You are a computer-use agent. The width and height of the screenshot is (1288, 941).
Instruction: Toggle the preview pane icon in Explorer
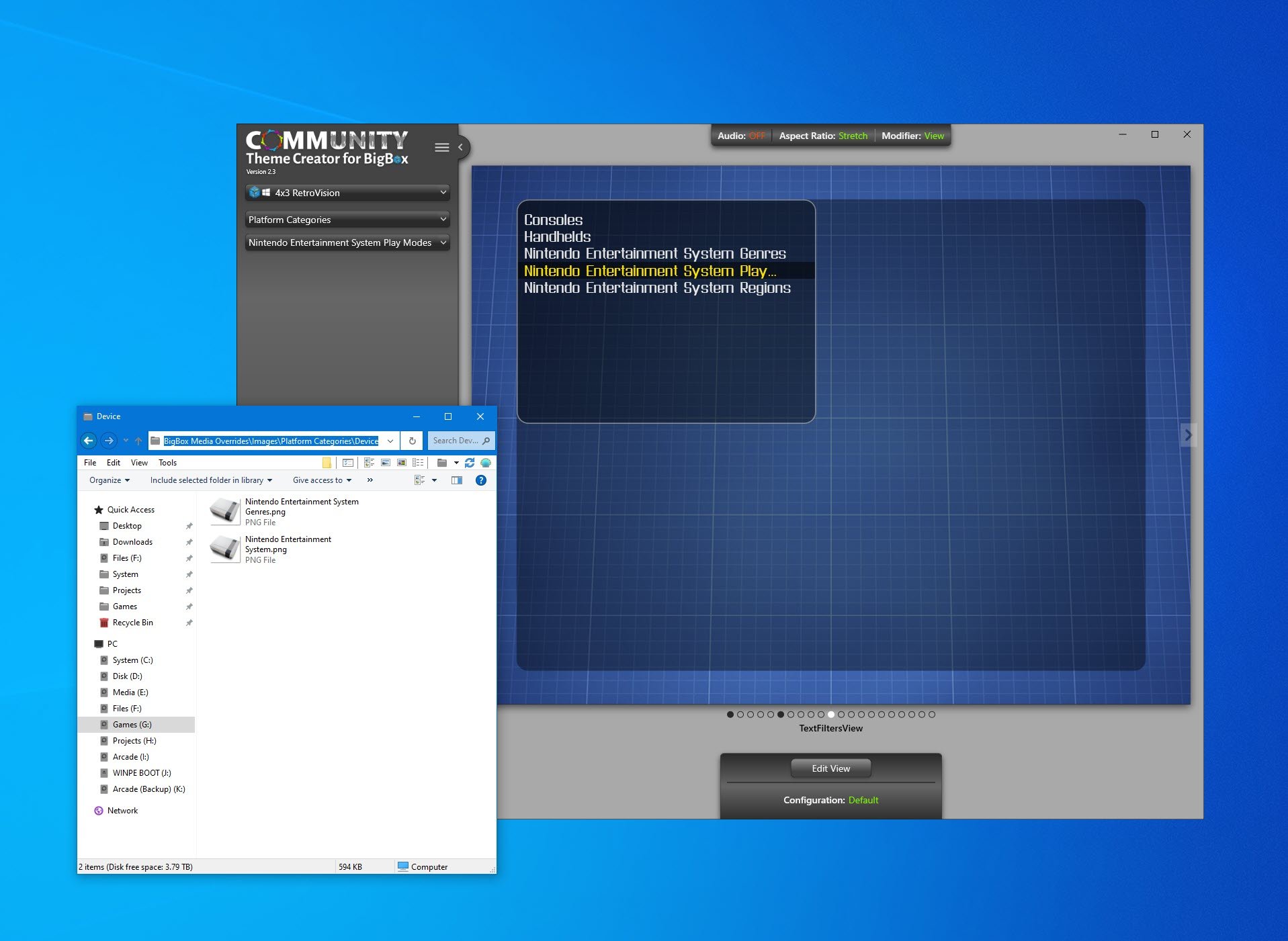click(457, 480)
